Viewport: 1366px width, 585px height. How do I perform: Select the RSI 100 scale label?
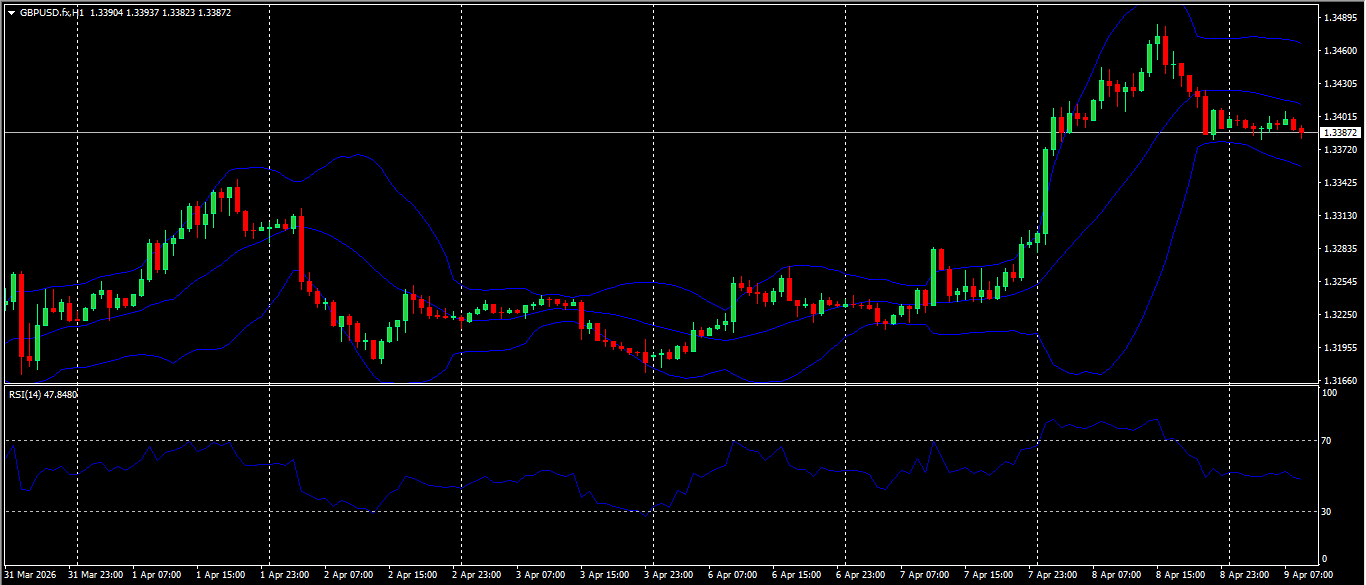pos(1330,392)
